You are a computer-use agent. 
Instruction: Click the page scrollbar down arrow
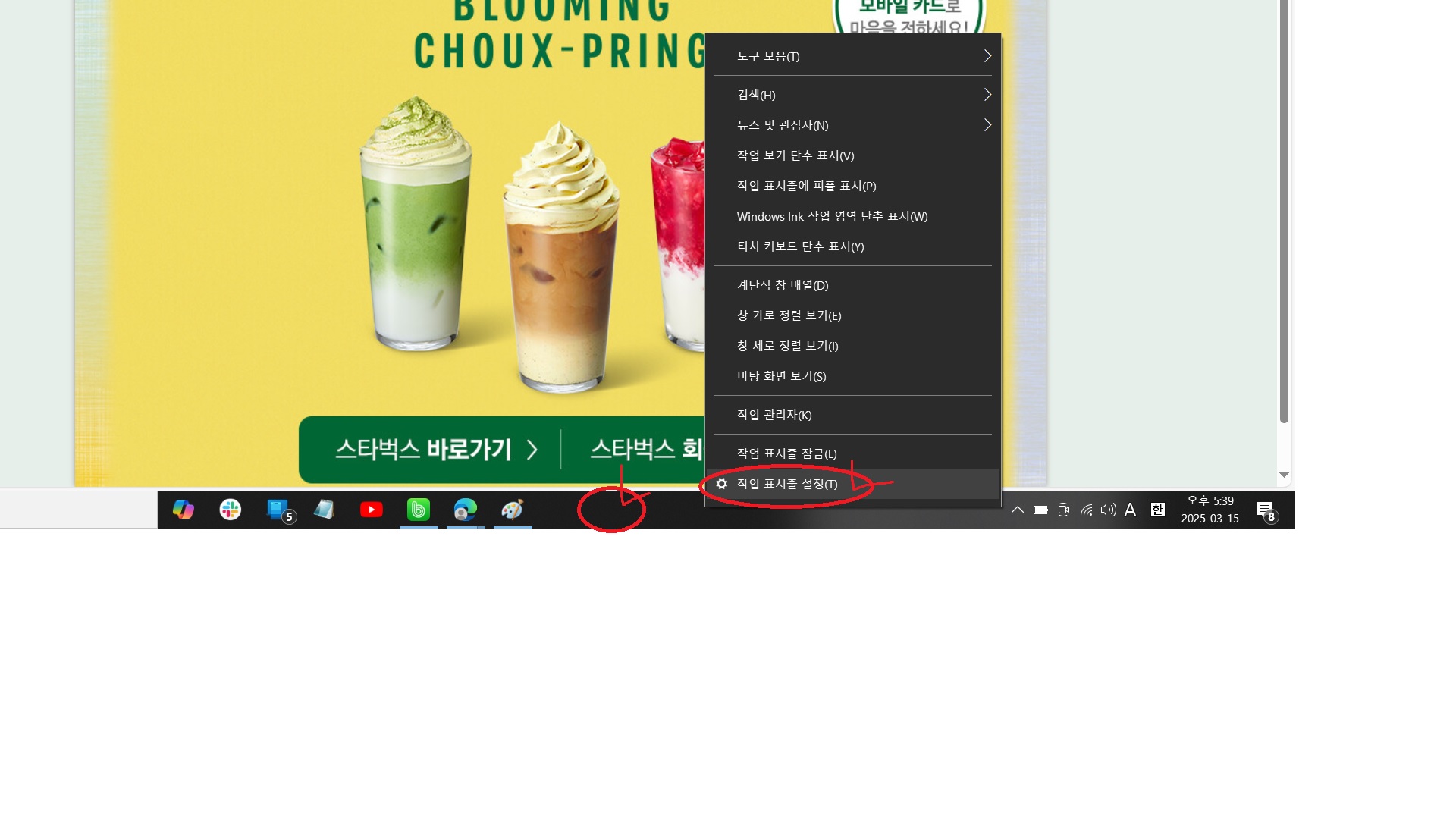pyautogui.click(x=1284, y=475)
